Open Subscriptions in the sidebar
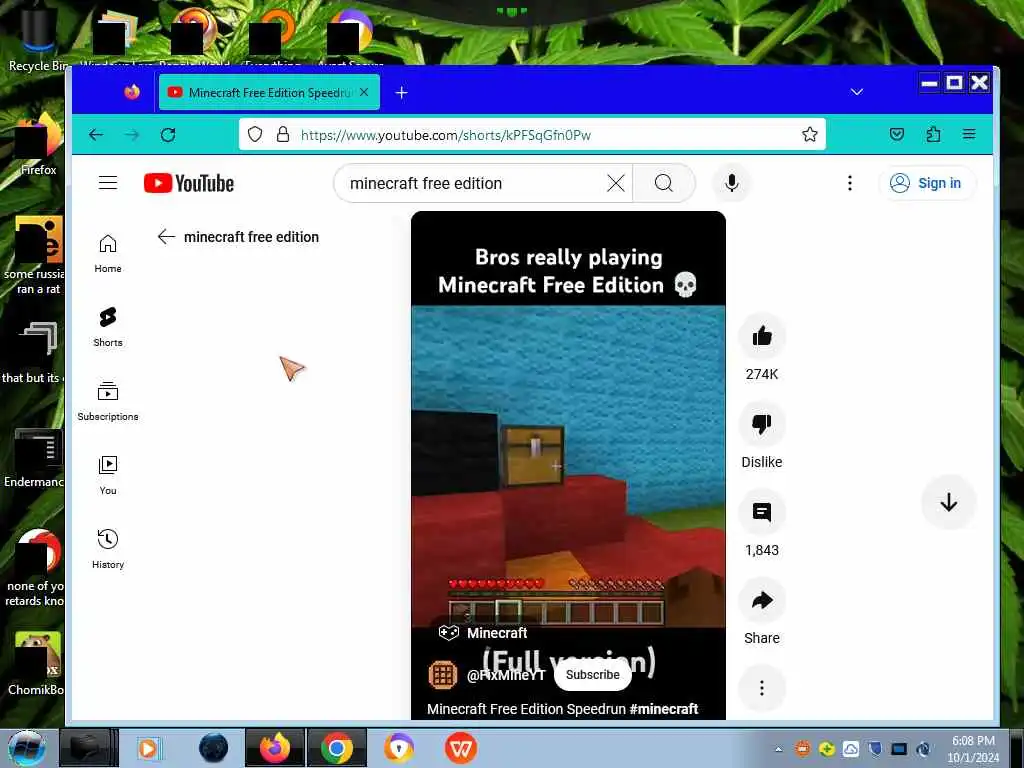The height and width of the screenshot is (768, 1024). 108,401
